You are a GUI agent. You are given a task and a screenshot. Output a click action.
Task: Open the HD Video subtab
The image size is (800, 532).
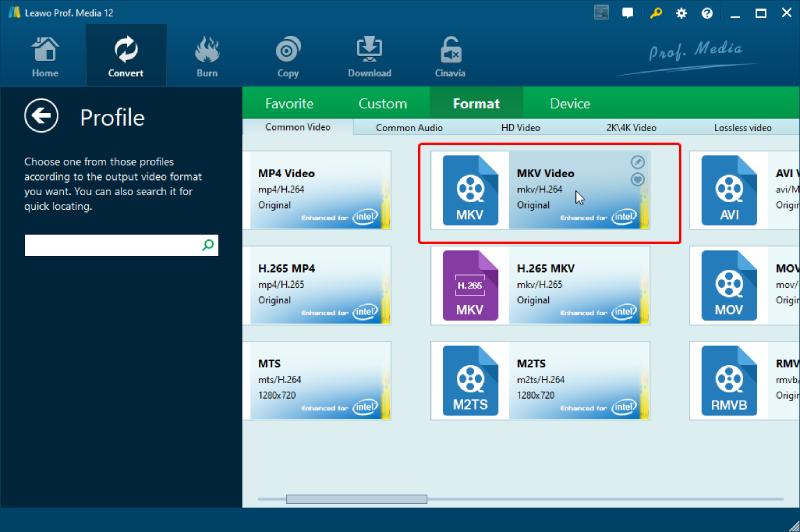[520, 128]
